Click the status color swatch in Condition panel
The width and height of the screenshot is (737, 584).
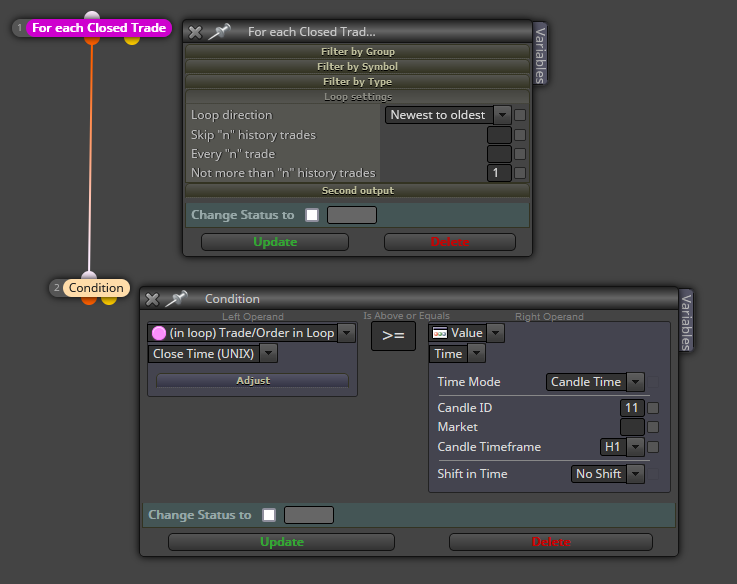309,515
